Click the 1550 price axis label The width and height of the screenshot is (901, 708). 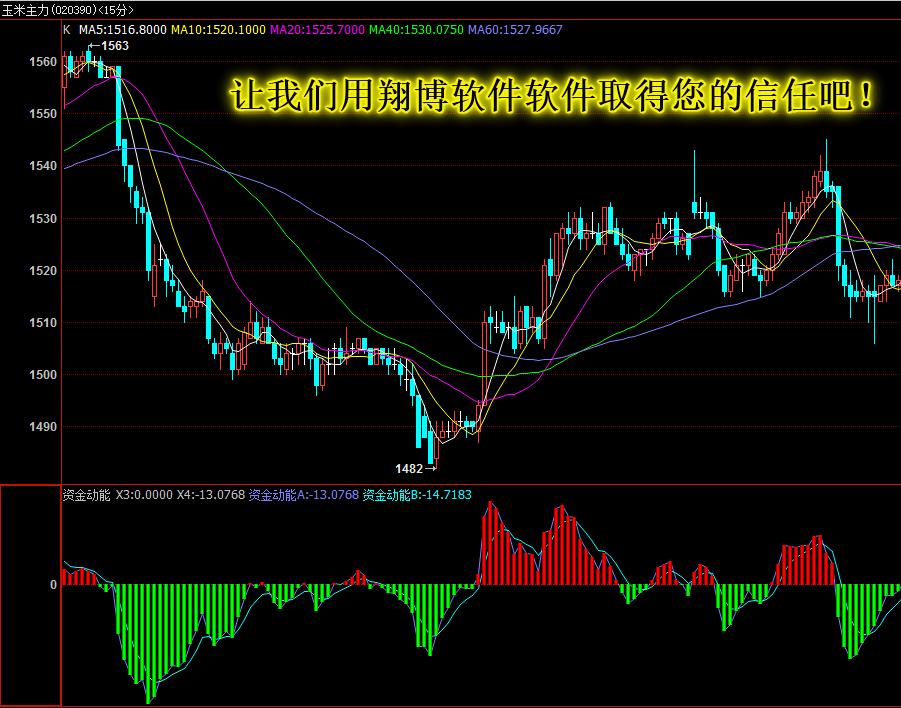coord(43,114)
